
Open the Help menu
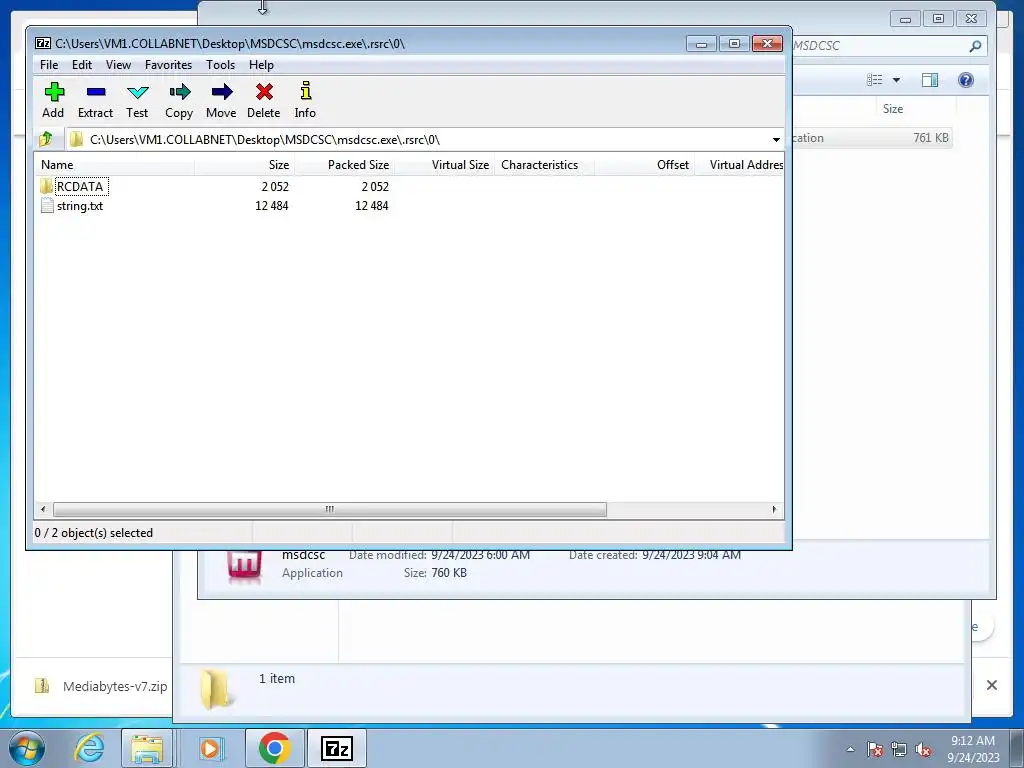261,65
